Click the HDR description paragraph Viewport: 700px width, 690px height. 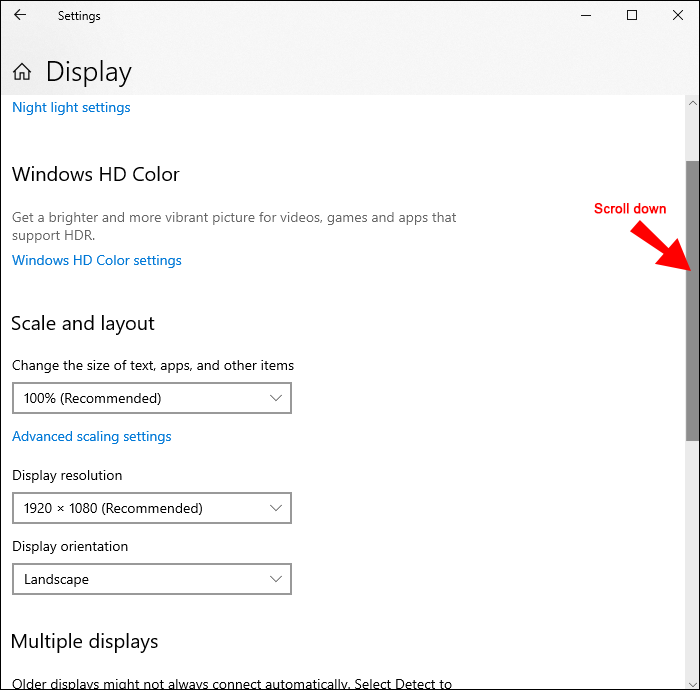point(234,226)
